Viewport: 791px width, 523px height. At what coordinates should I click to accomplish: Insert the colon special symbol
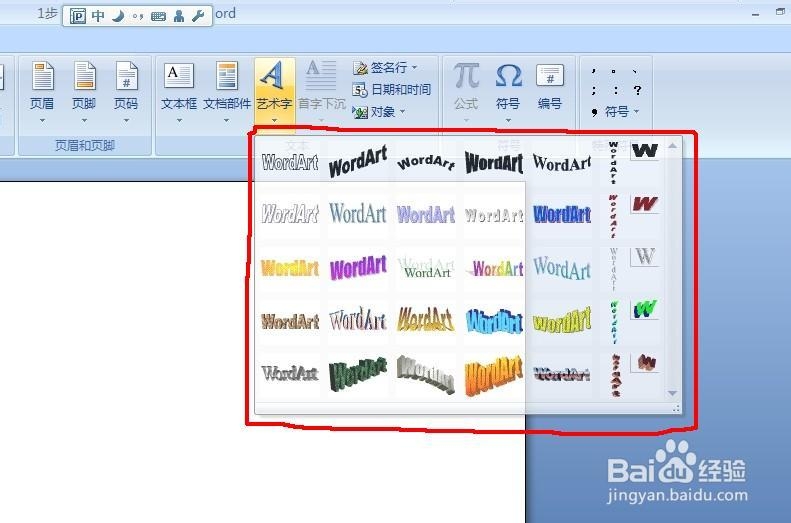coord(615,91)
